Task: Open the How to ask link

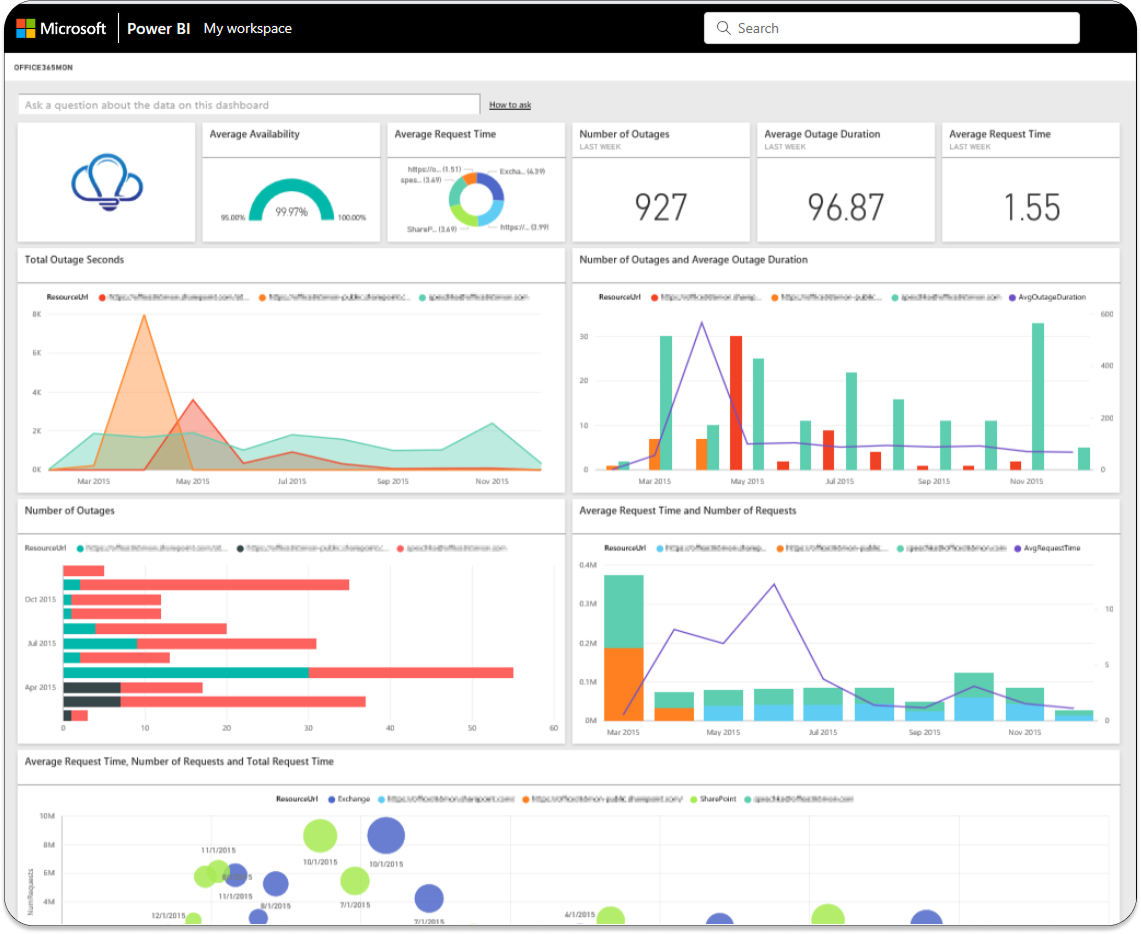Action: (x=508, y=104)
